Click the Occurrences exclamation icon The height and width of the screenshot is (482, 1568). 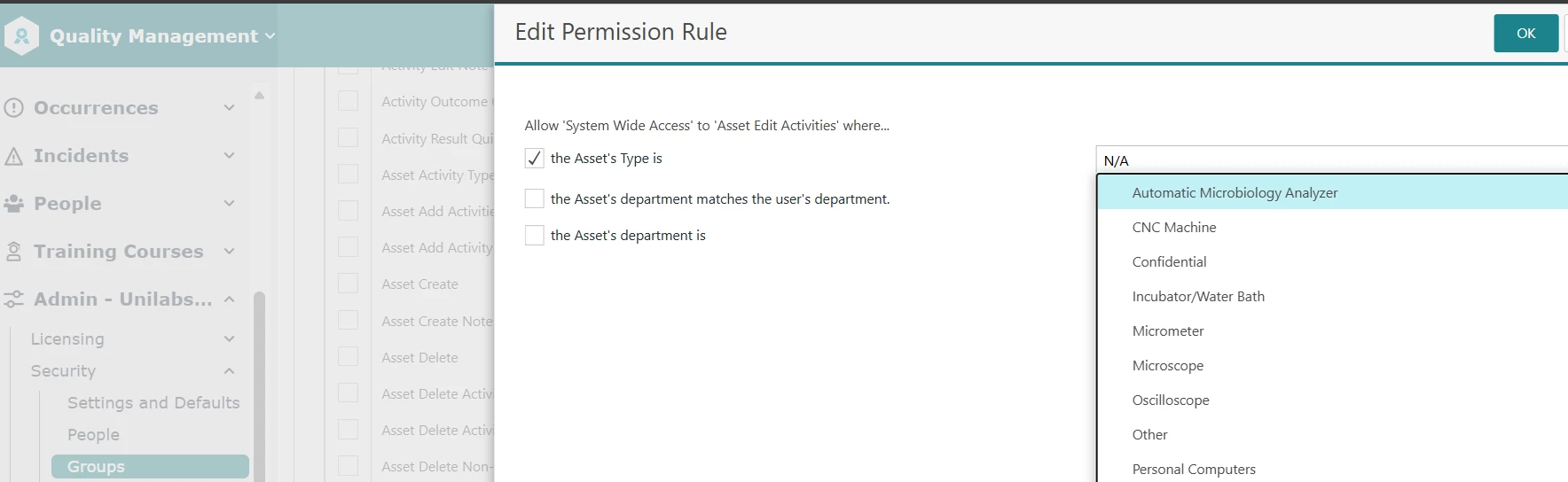tap(13, 108)
